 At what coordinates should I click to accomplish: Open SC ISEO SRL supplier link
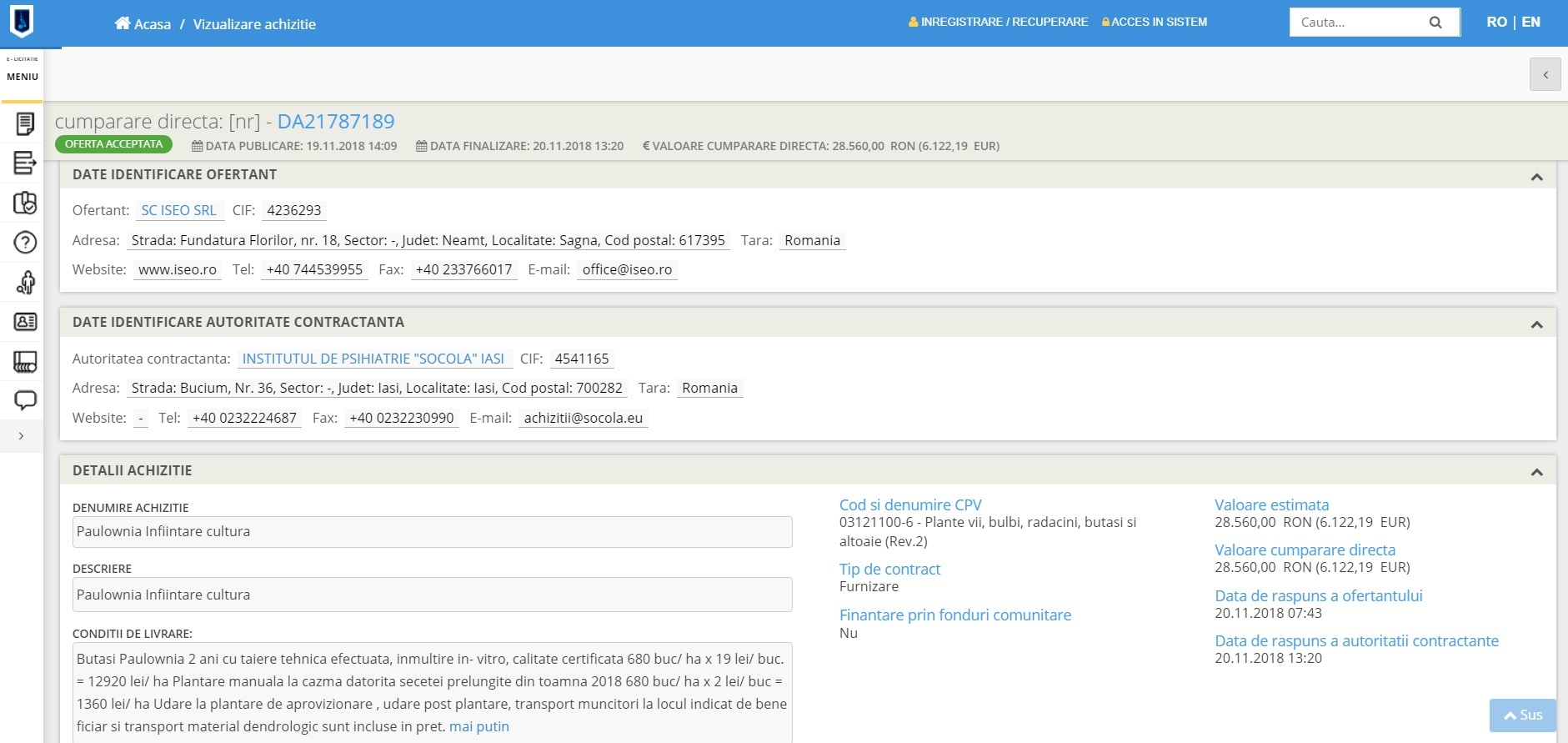click(x=178, y=210)
